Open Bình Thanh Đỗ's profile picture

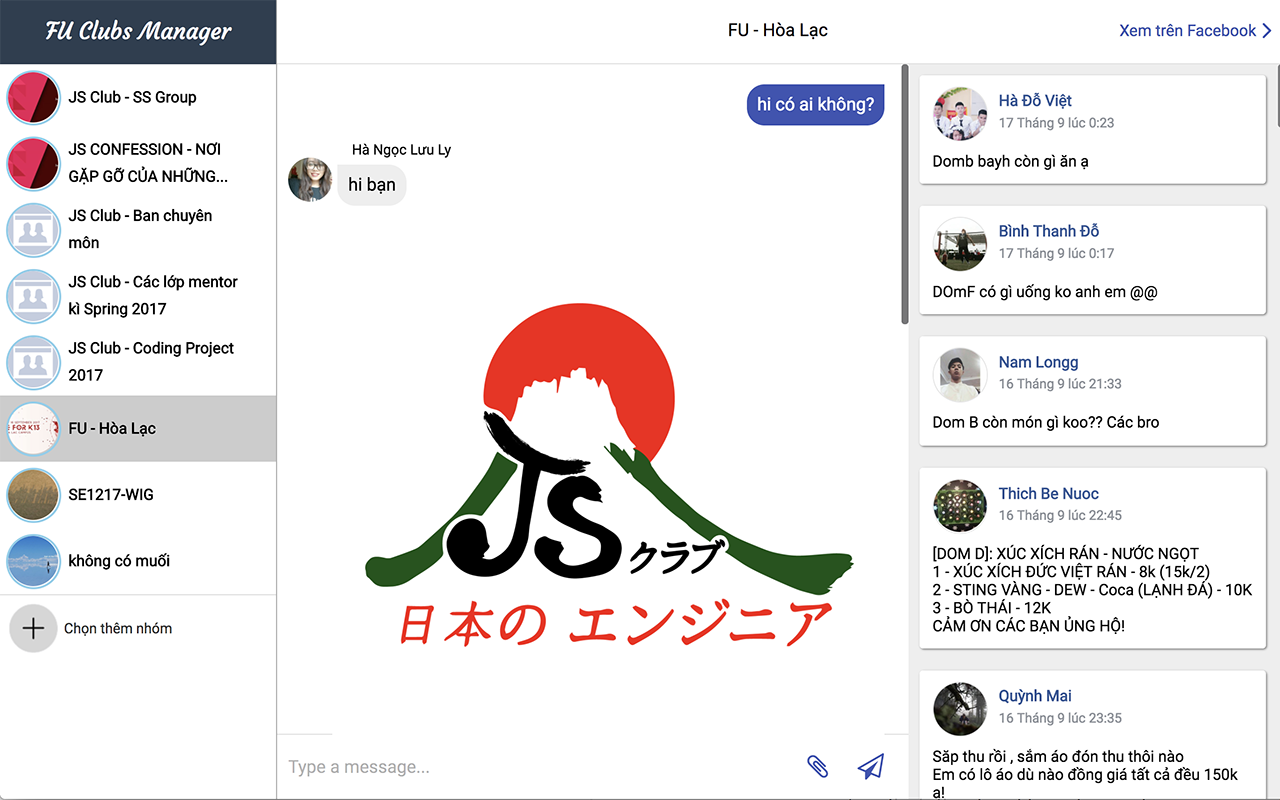point(960,244)
